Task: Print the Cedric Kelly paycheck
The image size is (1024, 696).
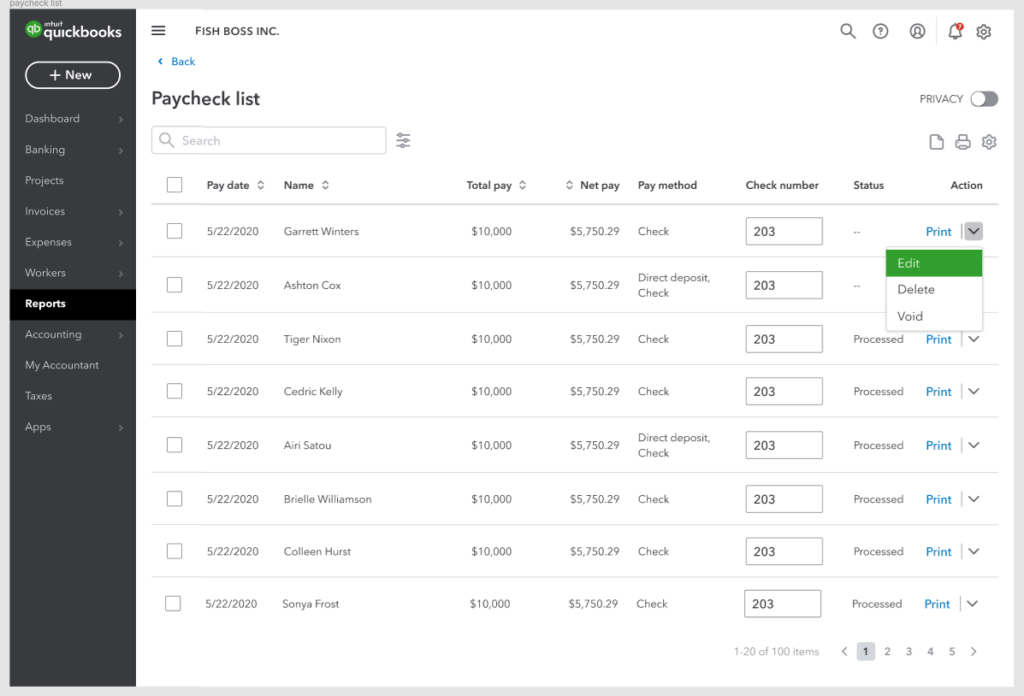Action: (938, 391)
